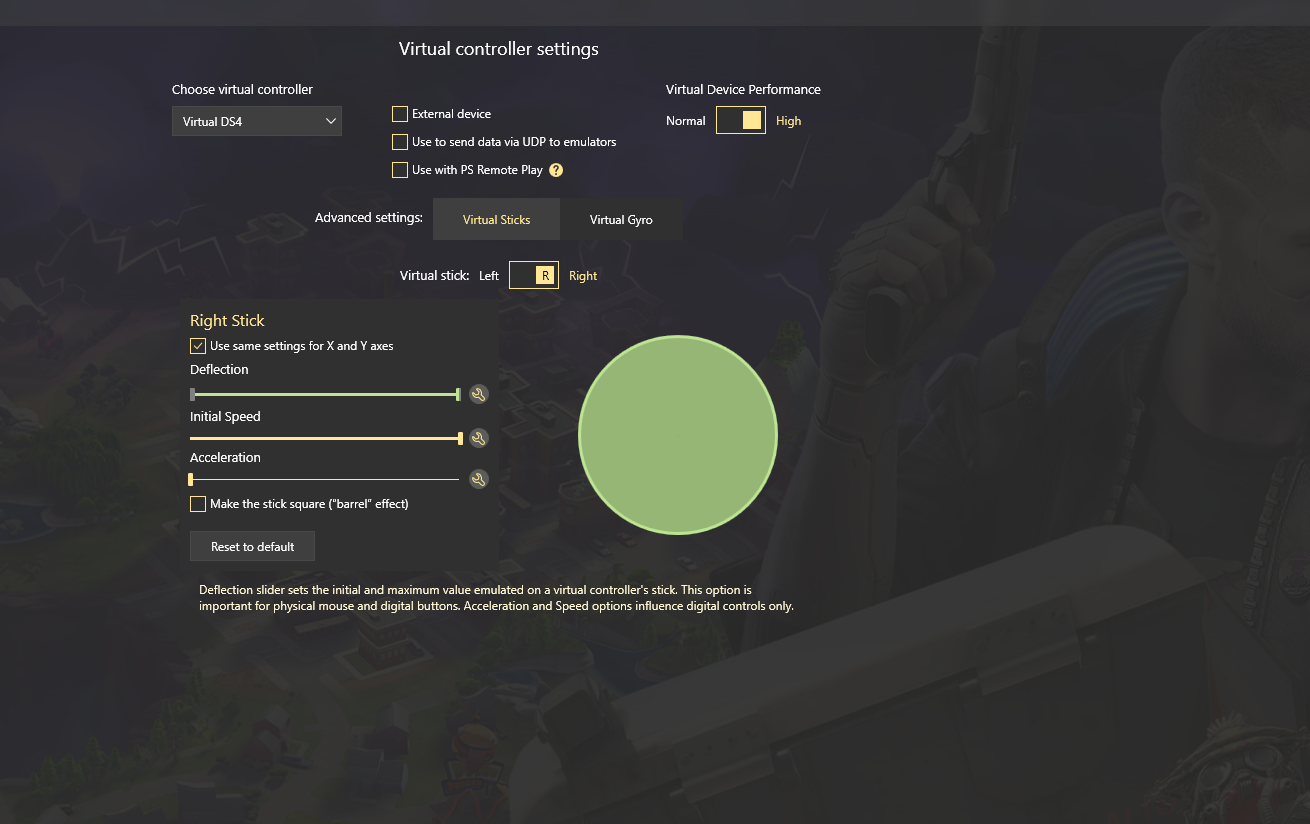The width and height of the screenshot is (1310, 824).
Task: Enable the External device checkbox
Action: [400, 114]
